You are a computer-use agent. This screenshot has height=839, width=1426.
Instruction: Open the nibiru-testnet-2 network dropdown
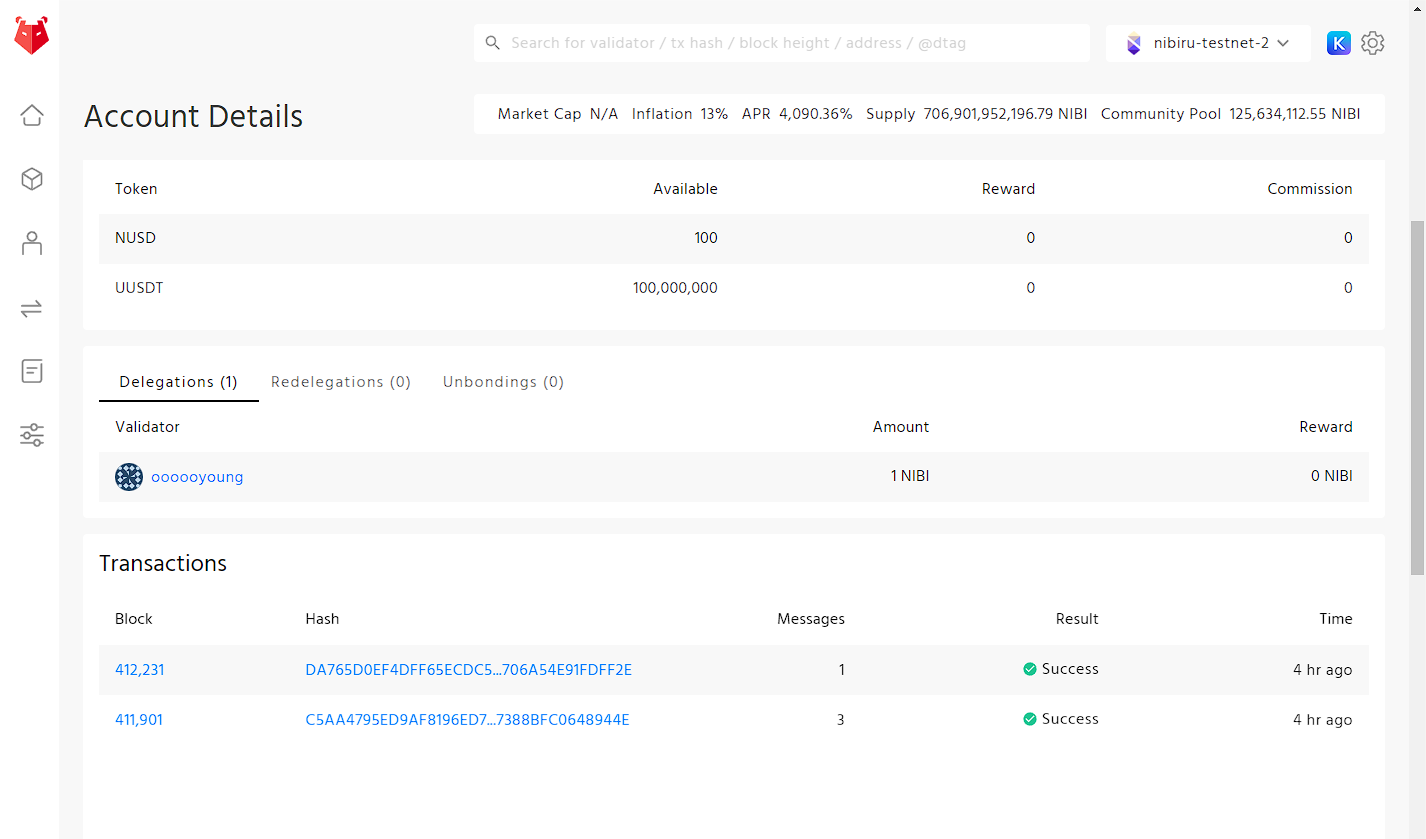point(1208,43)
